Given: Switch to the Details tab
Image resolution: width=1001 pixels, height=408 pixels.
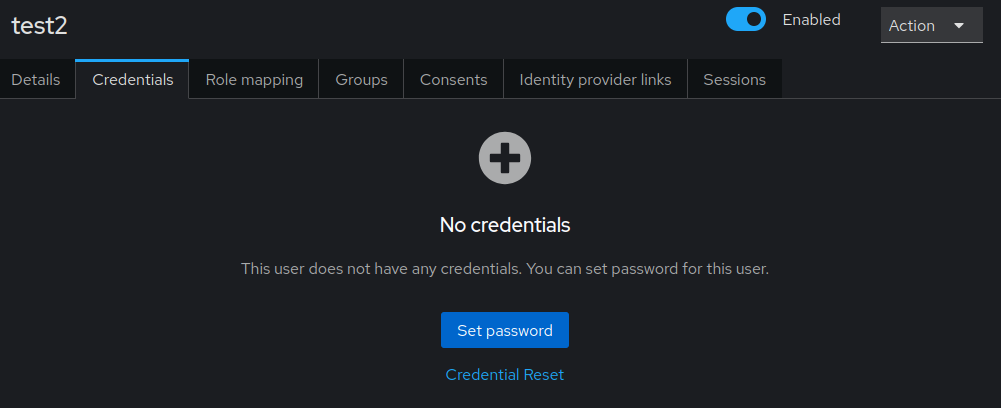Looking at the screenshot, I should click(x=36, y=80).
